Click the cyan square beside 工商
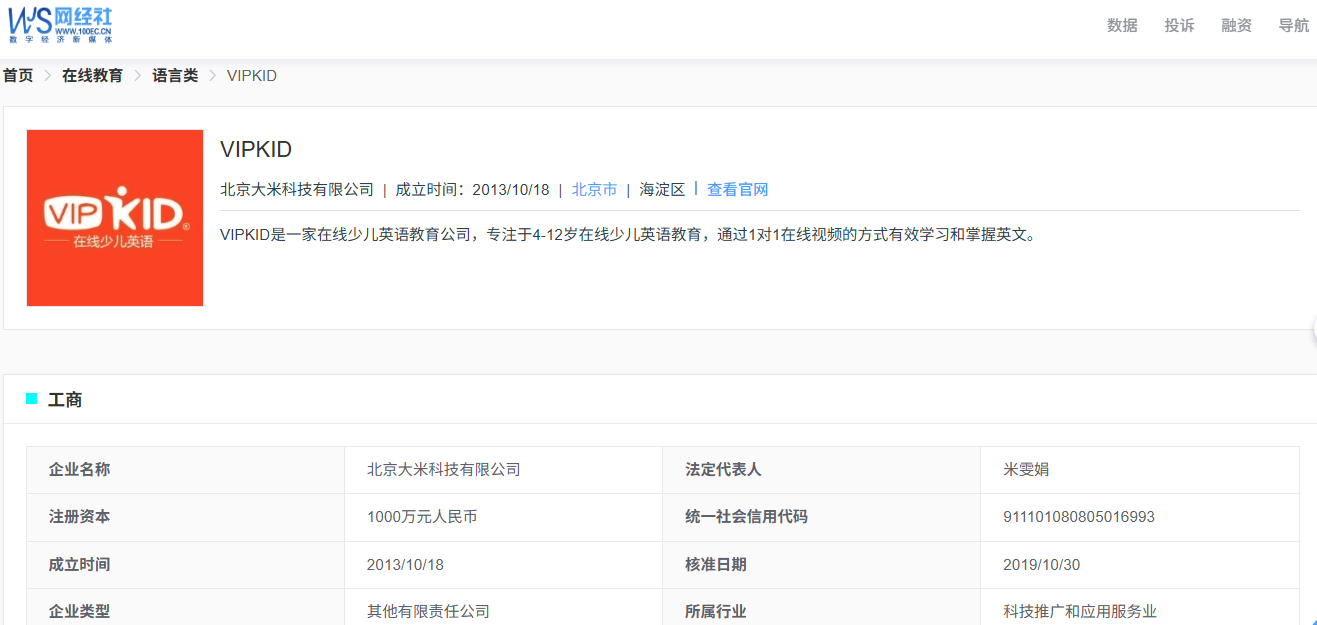The image size is (1317, 625). [x=32, y=399]
